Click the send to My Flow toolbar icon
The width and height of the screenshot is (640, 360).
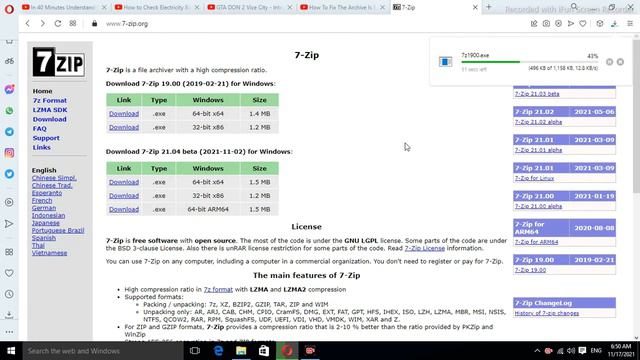(571, 24)
